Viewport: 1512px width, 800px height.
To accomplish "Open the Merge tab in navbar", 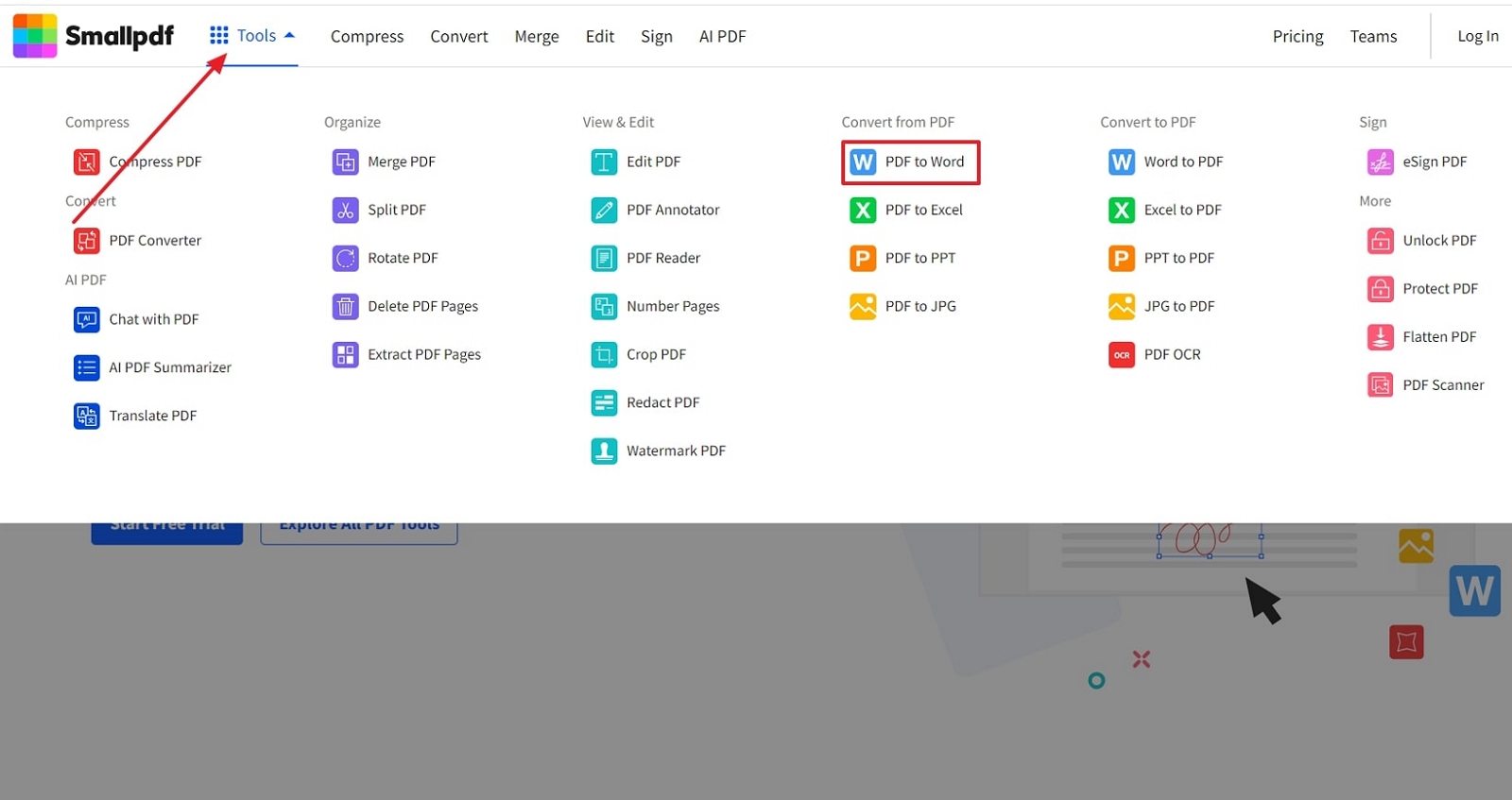I will [x=537, y=36].
